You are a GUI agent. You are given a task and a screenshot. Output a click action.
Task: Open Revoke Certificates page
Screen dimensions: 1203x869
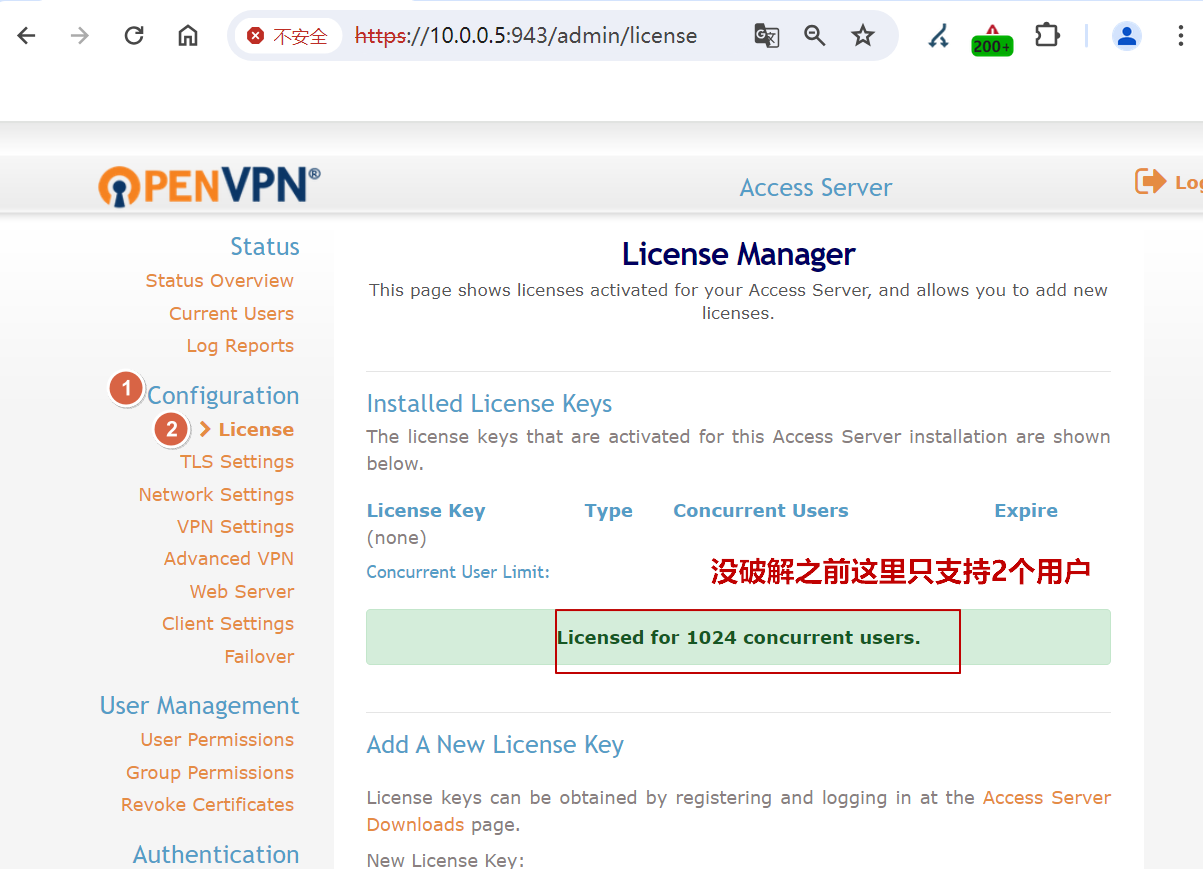[207, 804]
